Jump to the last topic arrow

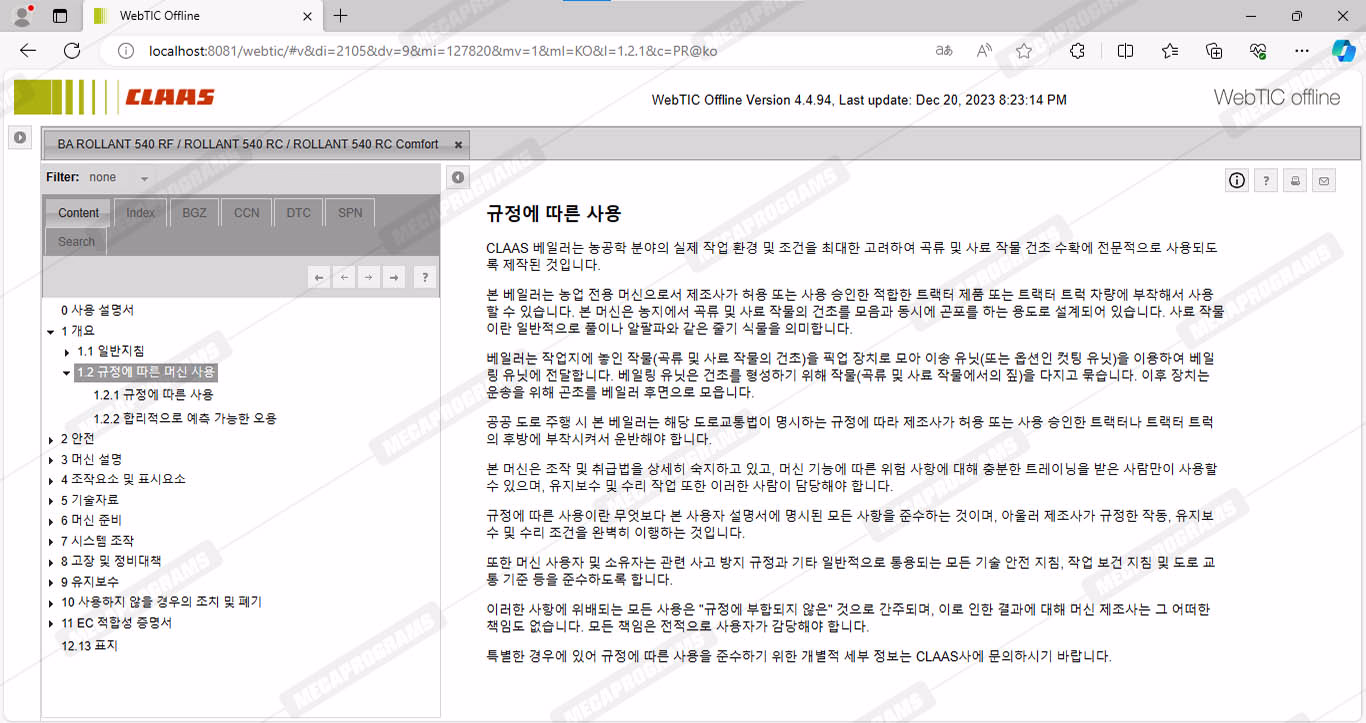click(x=395, y=277)
